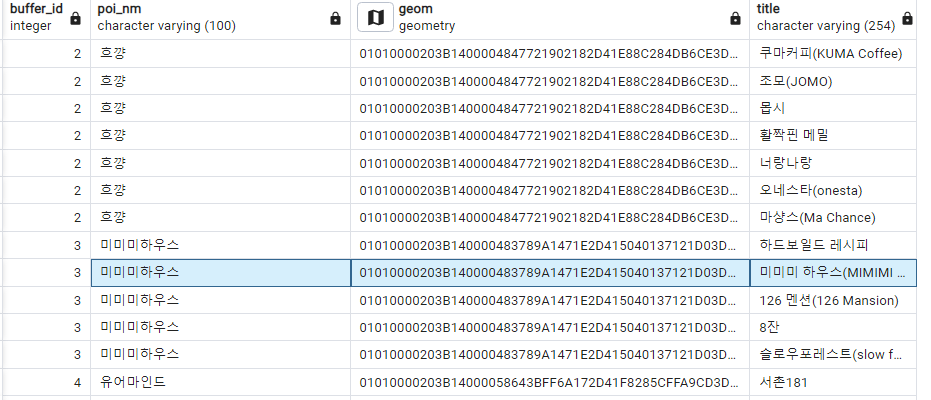This screenshot has width=931, height=400.
Task: Click buffer_id value 2 in 활짝핀 메밀 row
Action: (77, 135)
